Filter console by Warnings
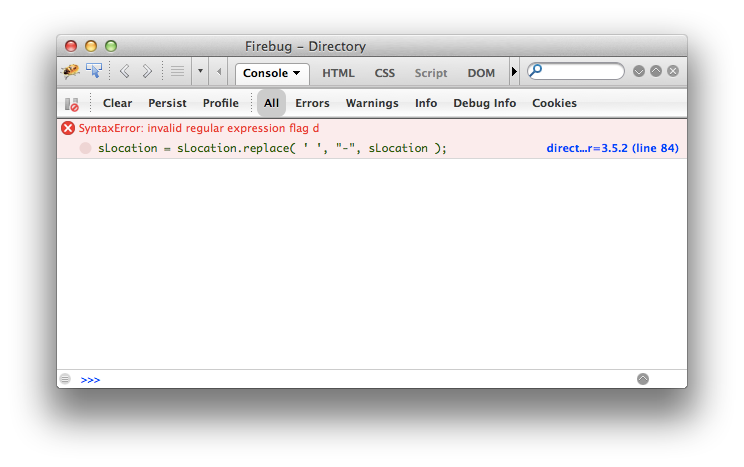The image size is (744, 467). pyautogui.click(x=372, y=103)
